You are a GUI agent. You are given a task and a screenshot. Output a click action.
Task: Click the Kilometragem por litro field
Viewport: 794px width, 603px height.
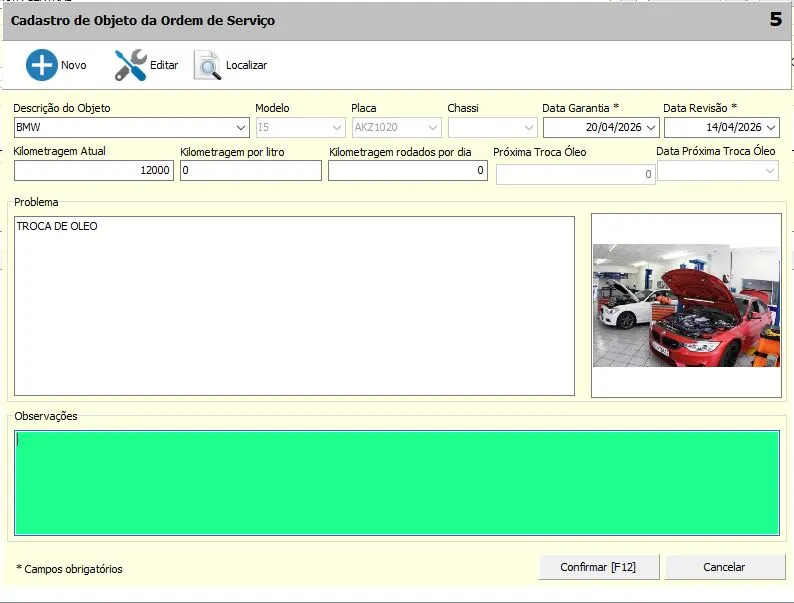[251, 170]
